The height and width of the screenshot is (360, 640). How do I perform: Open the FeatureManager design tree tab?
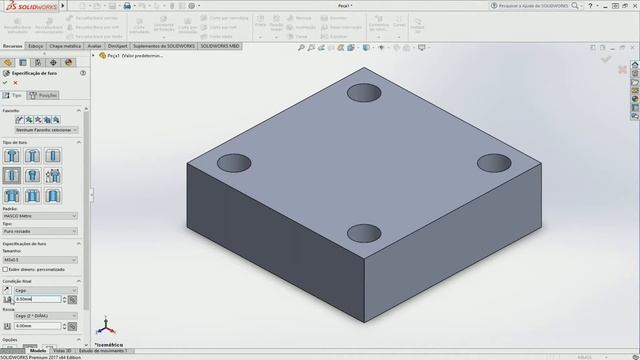point(7,62)
